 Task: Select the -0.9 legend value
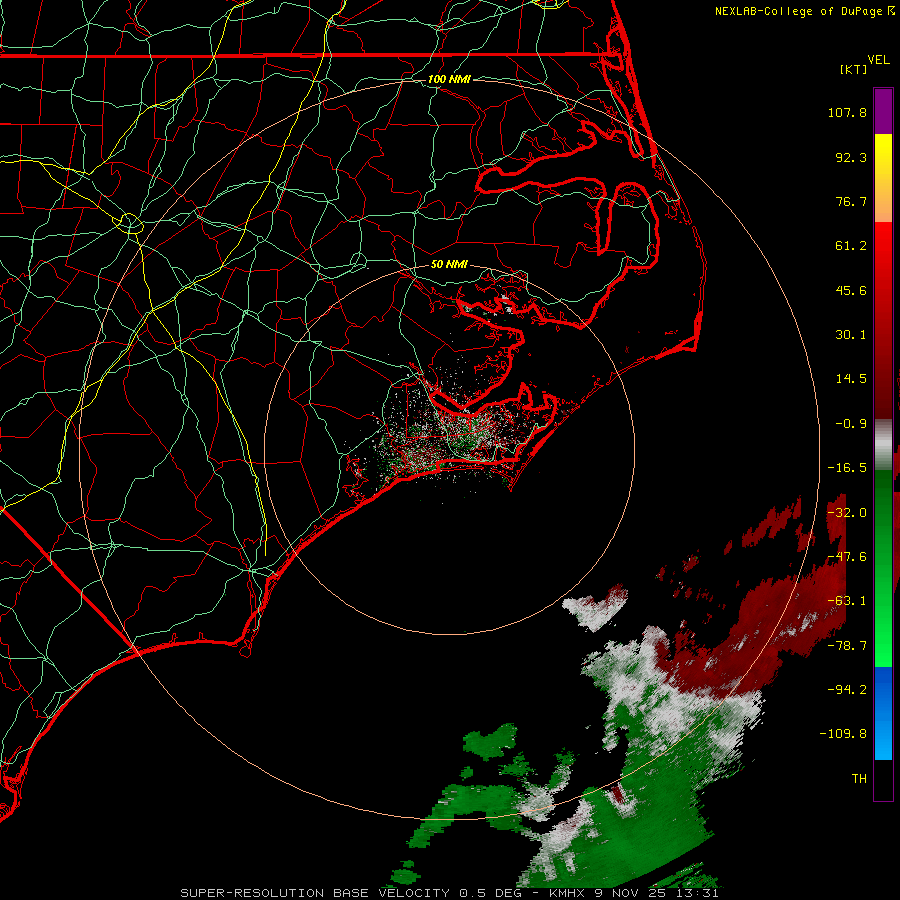[850, 424]
